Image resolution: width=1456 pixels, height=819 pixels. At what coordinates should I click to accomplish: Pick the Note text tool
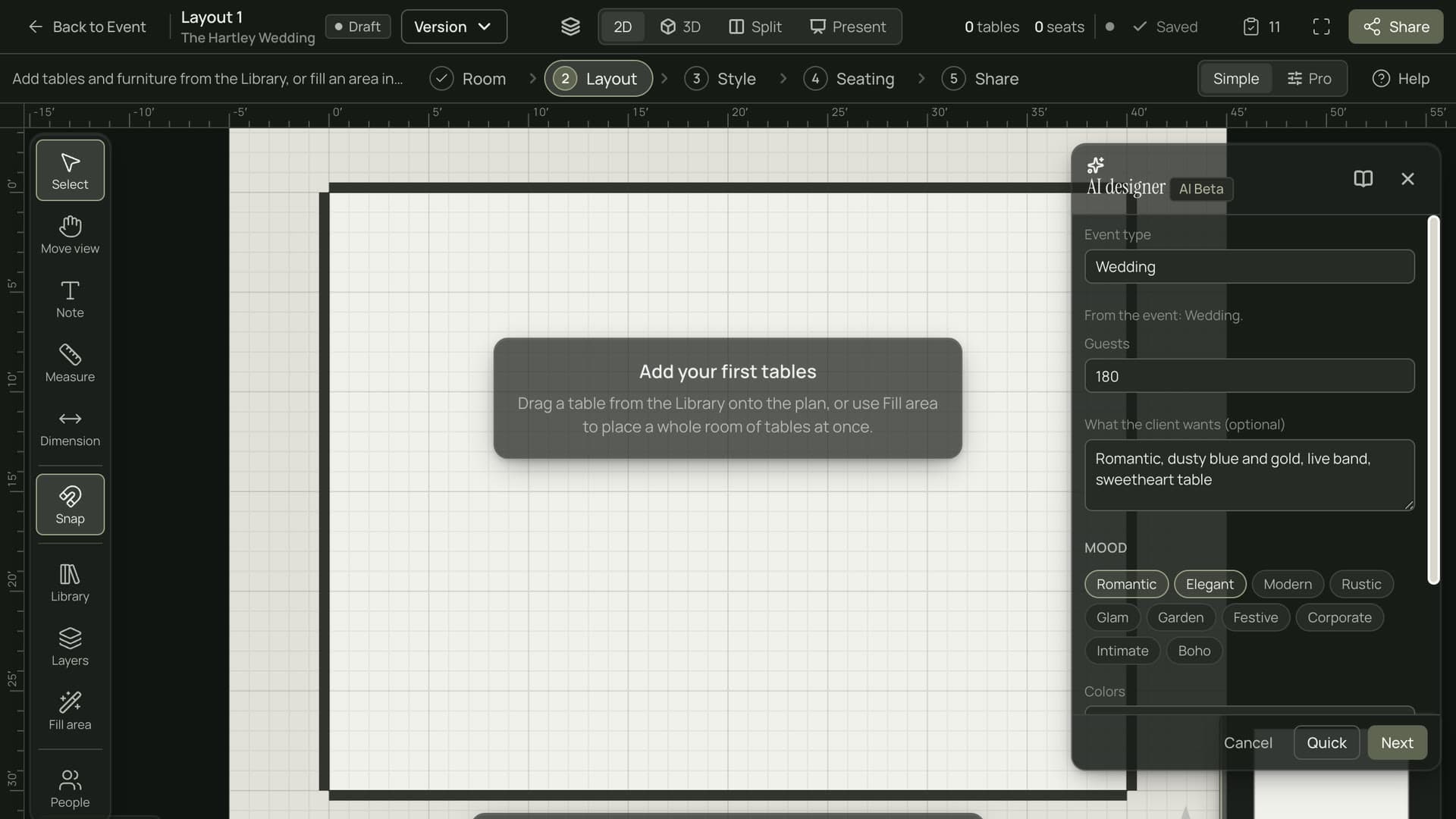coord(70,300)
